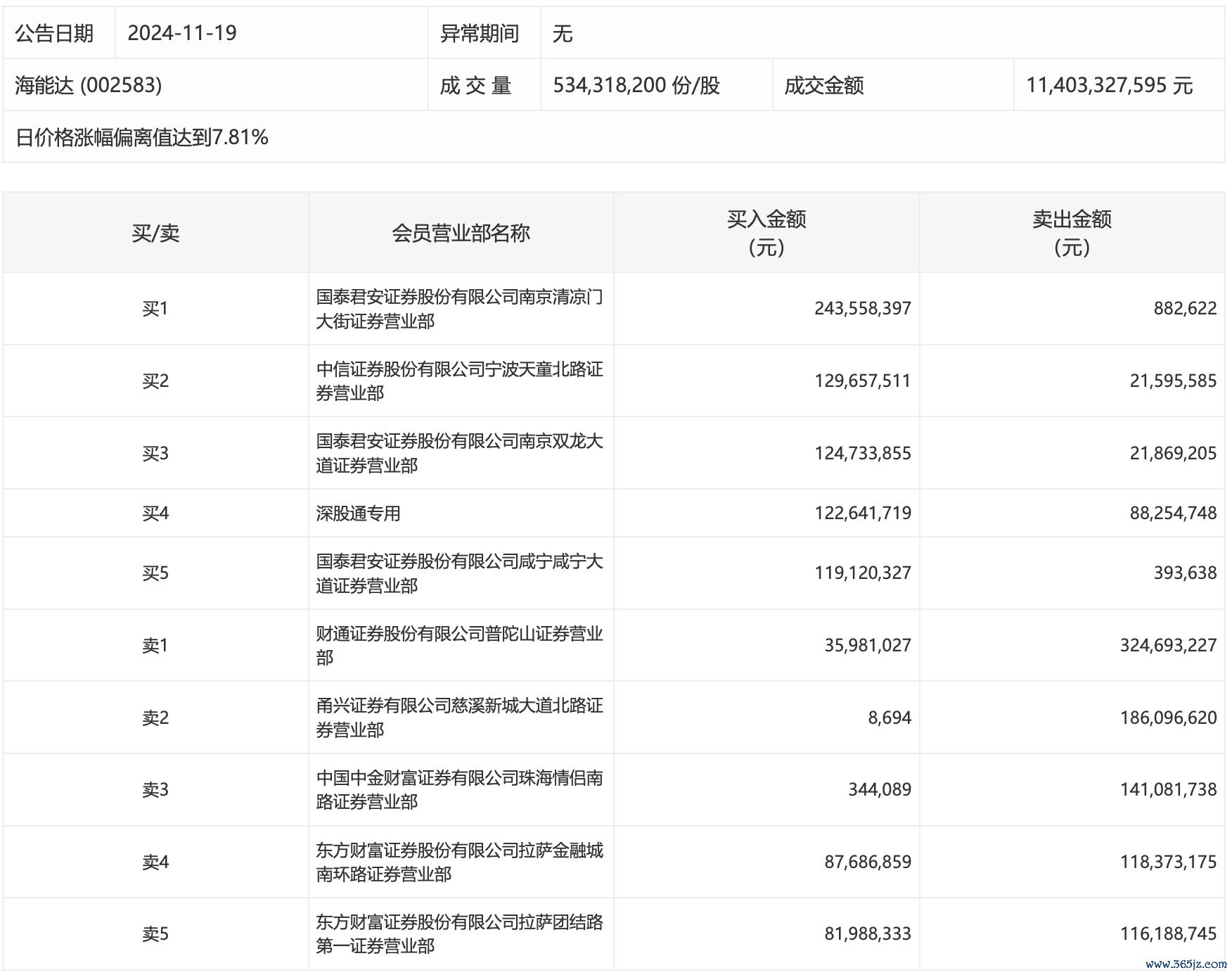The height and width of the screenshot is (975, 1232).
Task: Click the turnover amount 11,403,327,595 元
Action: tap(1110, 85)
